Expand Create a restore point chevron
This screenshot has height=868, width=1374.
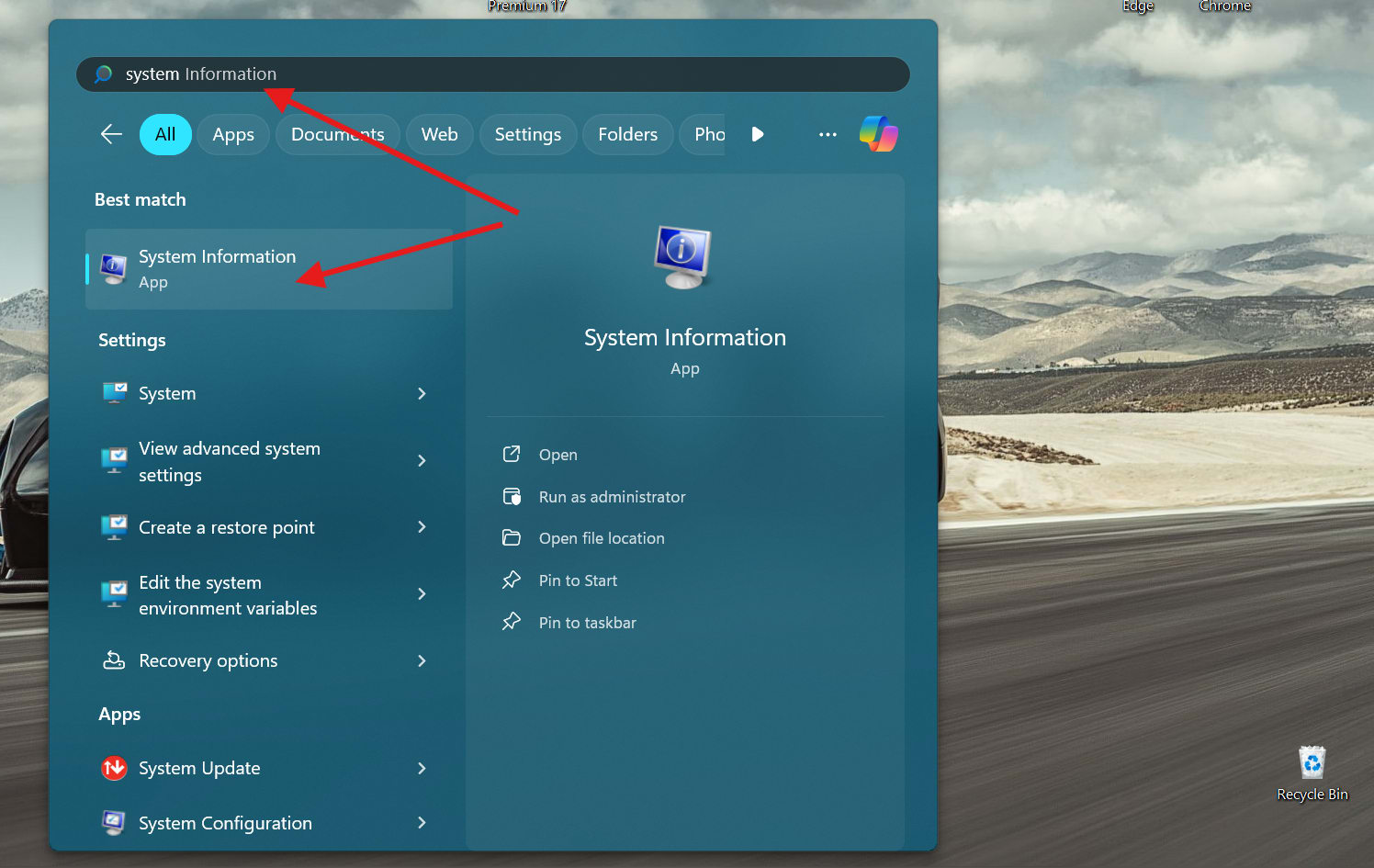pos(422,526)
